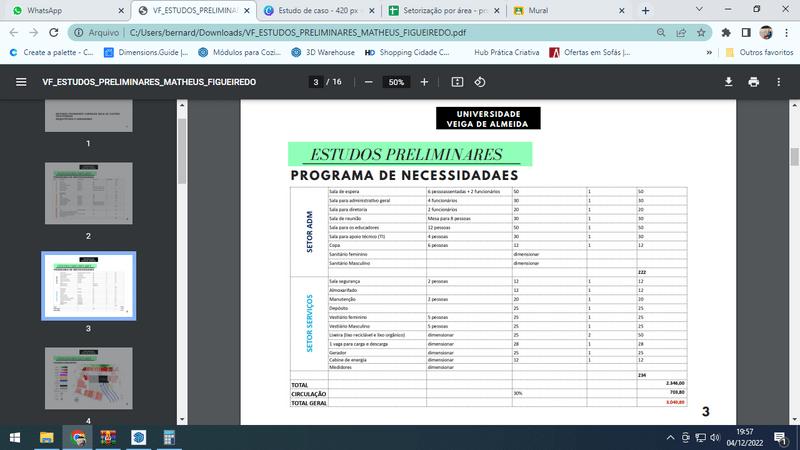Open the Chrome three-dot menu
This screenshot has height=450, width=800.
(786, 32)
